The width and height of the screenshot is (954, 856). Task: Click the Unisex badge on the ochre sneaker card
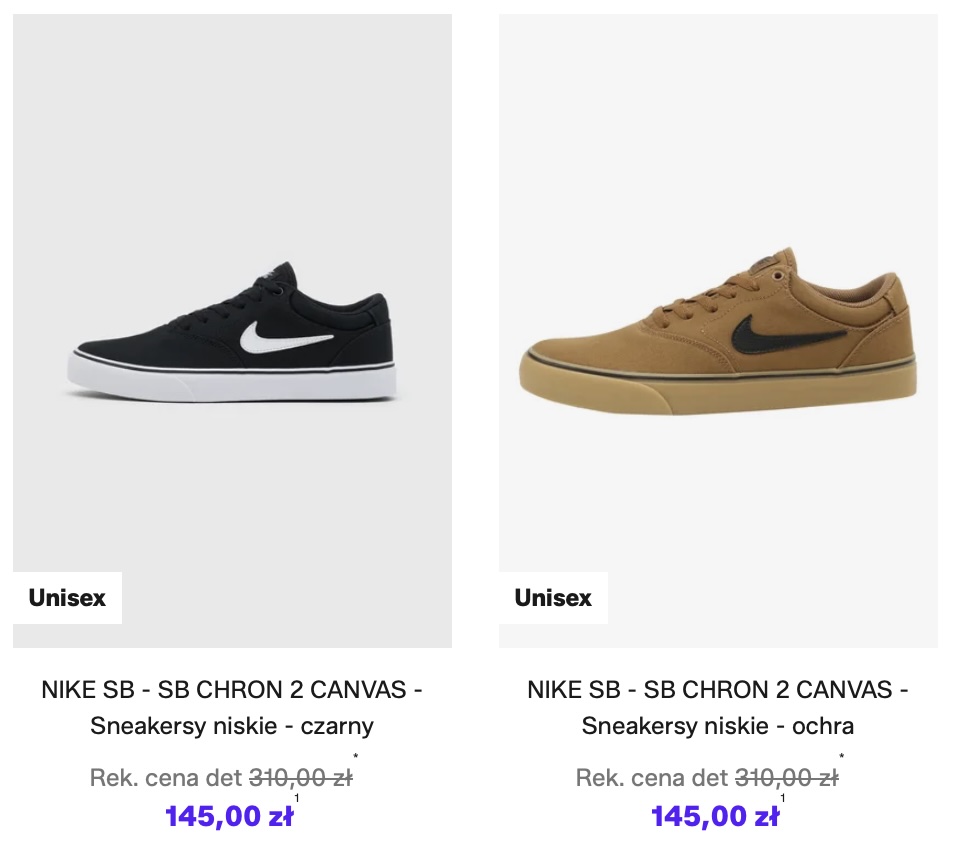tap(553, 598)
